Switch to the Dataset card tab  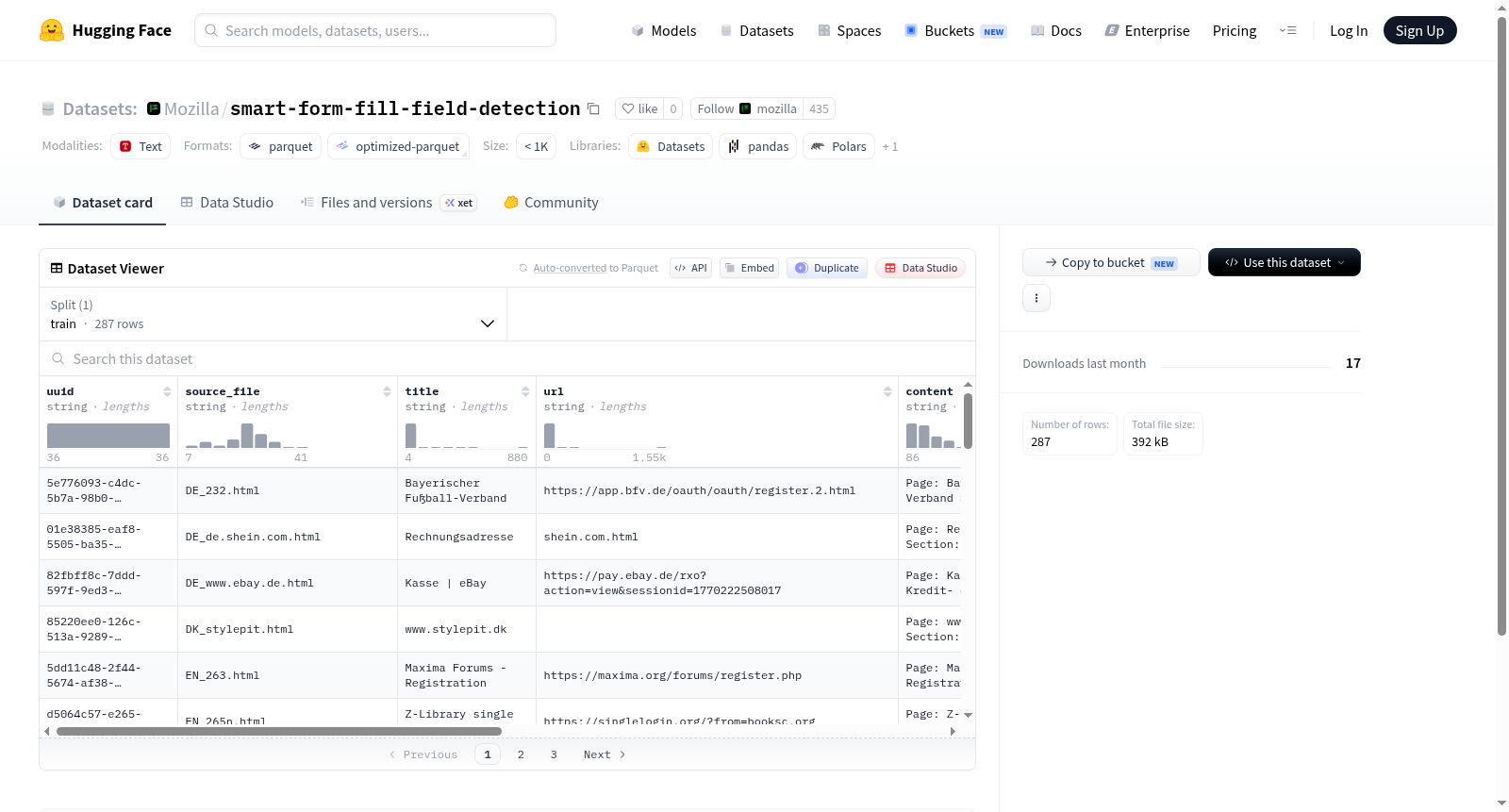coord(102,203)
